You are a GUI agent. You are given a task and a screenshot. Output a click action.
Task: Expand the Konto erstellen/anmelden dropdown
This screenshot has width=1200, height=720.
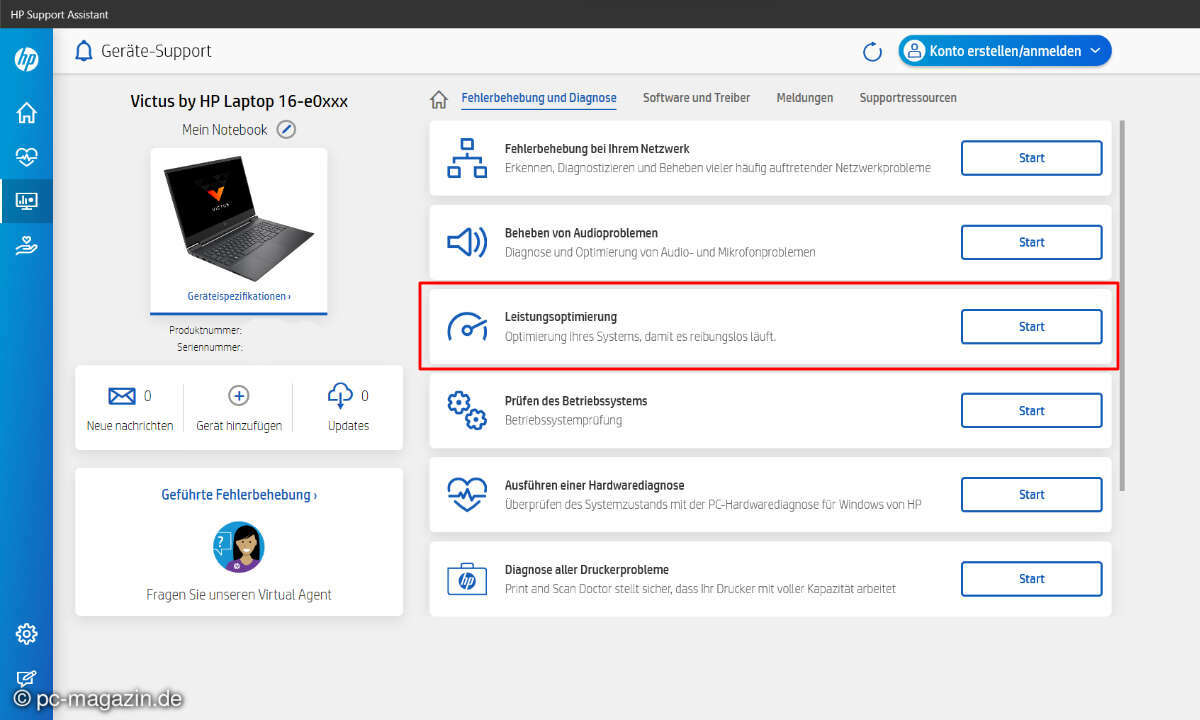click(1005, 51)
